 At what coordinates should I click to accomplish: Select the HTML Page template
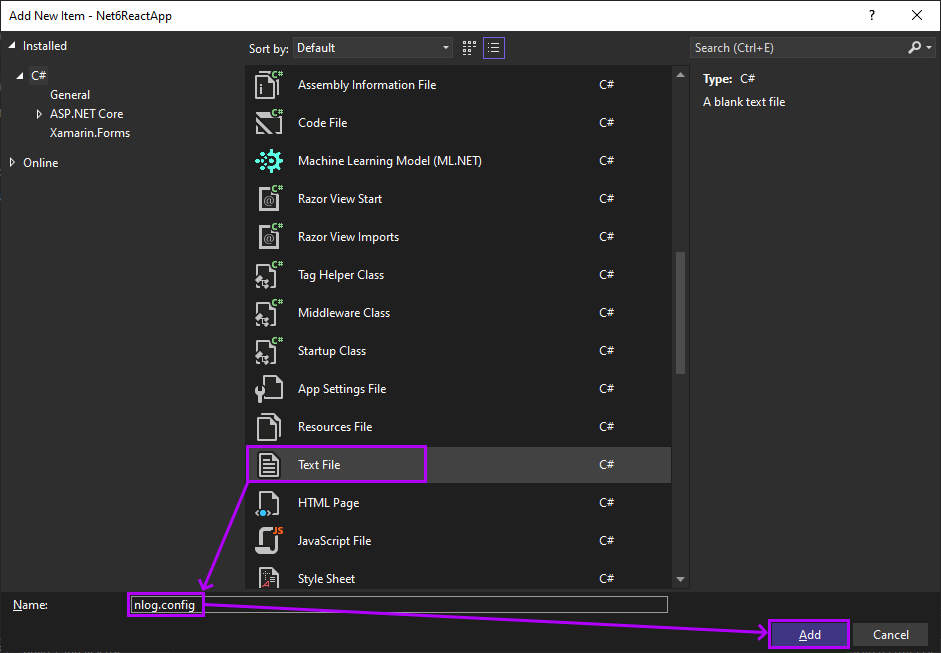point(458,503)
